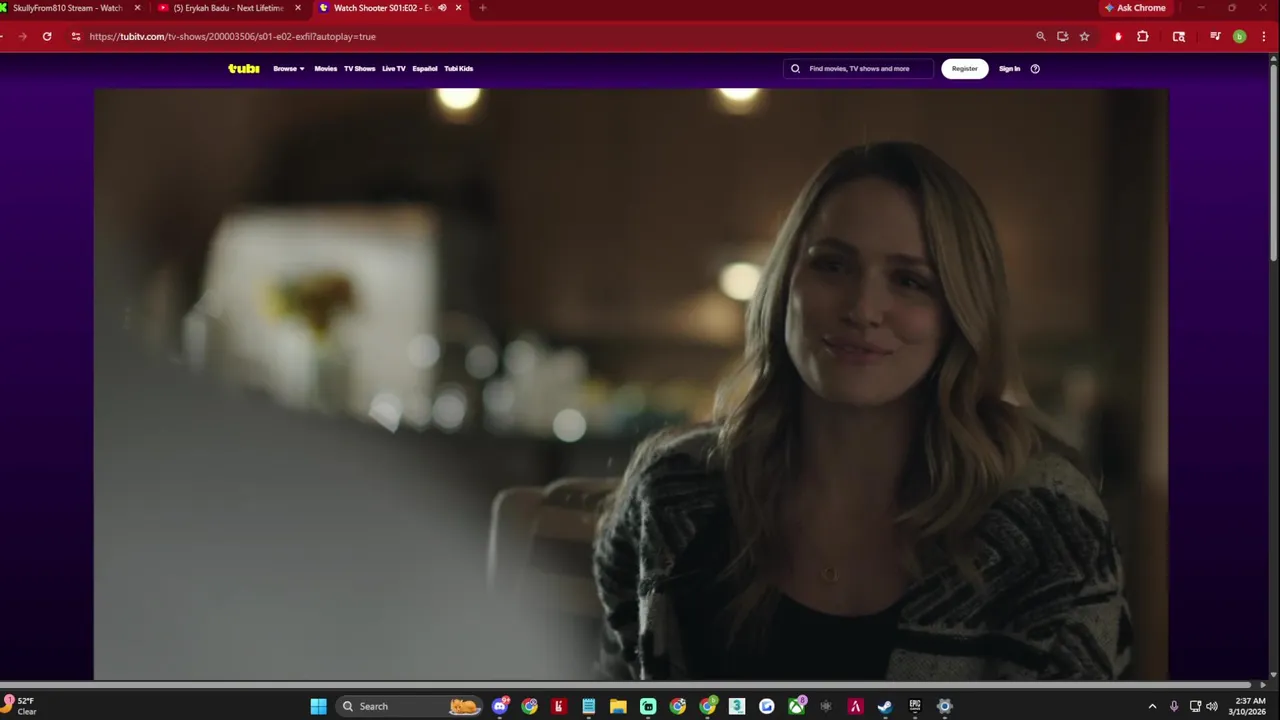View site information icon in address bar
The height and width of the screenshot is (720, 1280).
point(76,37)
